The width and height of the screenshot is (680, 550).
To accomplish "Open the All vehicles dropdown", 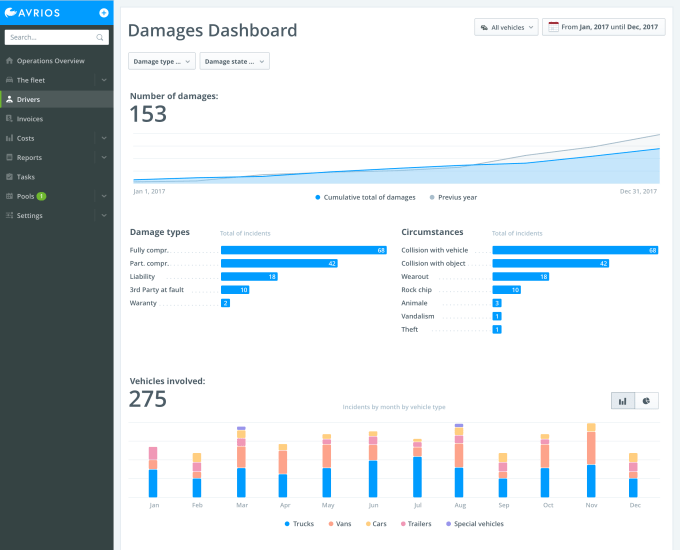I will [x=506, y=27].
